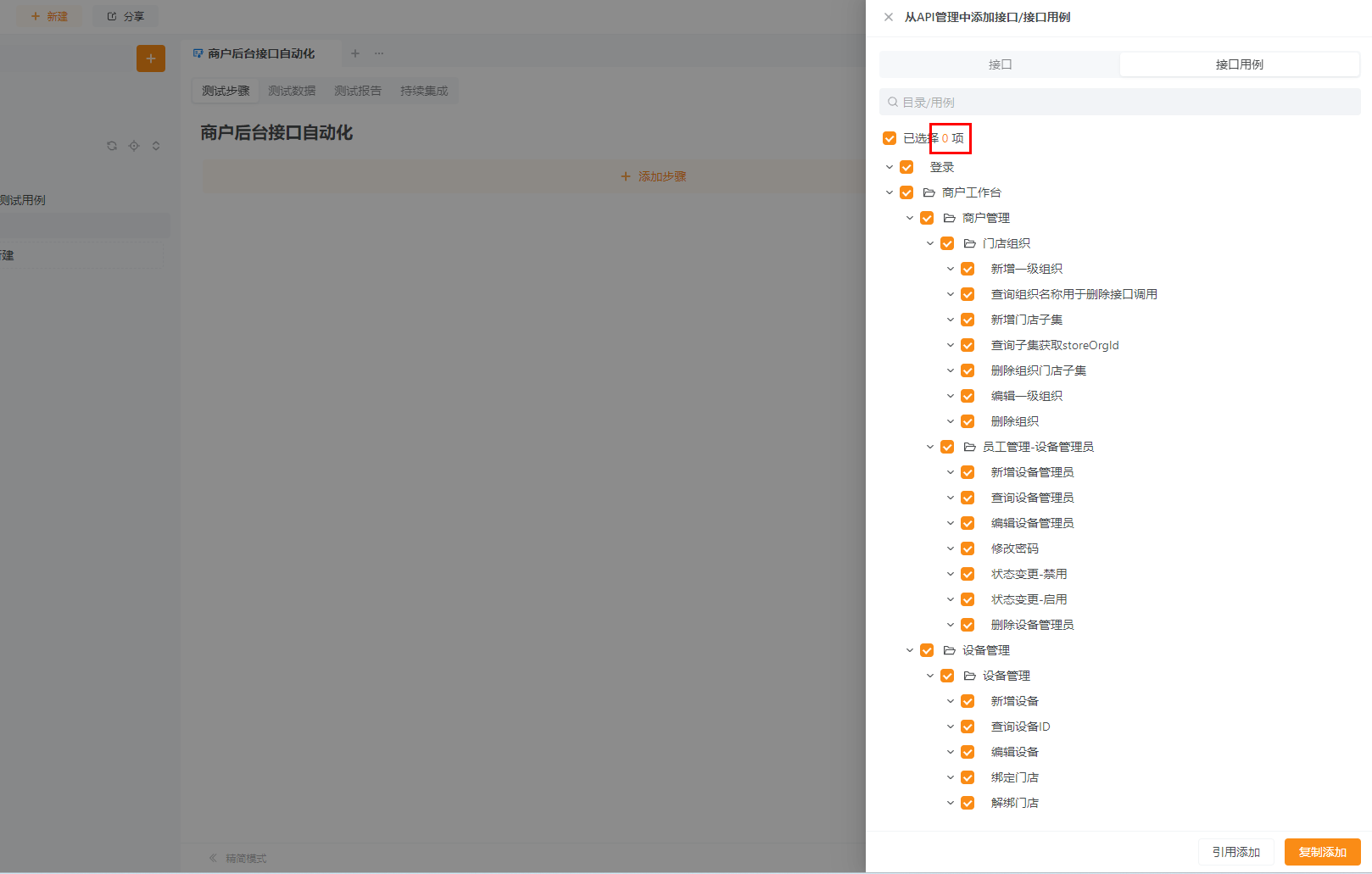Viewport: 1372px width, 874px height.
Task: Collapse the 门店组织 folder
Action: 930,243
